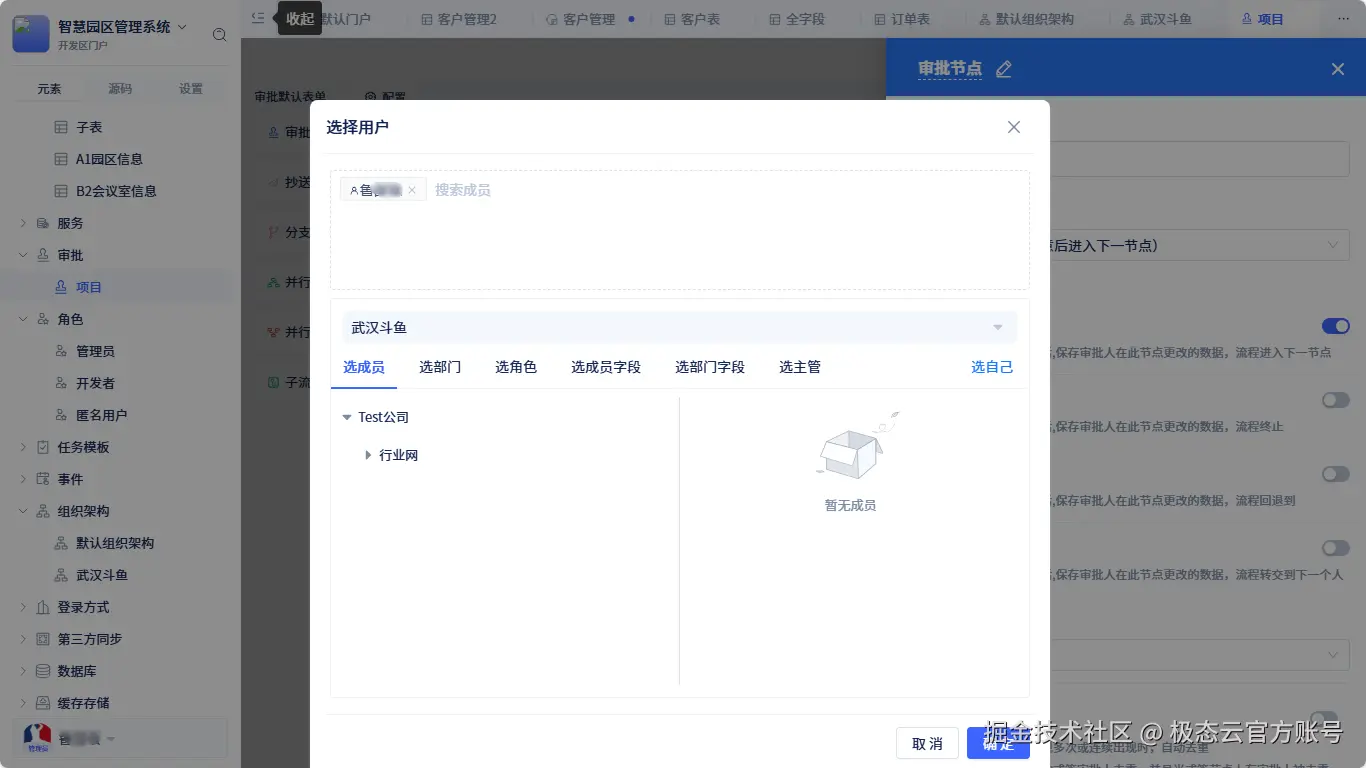Click the table icon of A1园区信息

click(61, 159)
